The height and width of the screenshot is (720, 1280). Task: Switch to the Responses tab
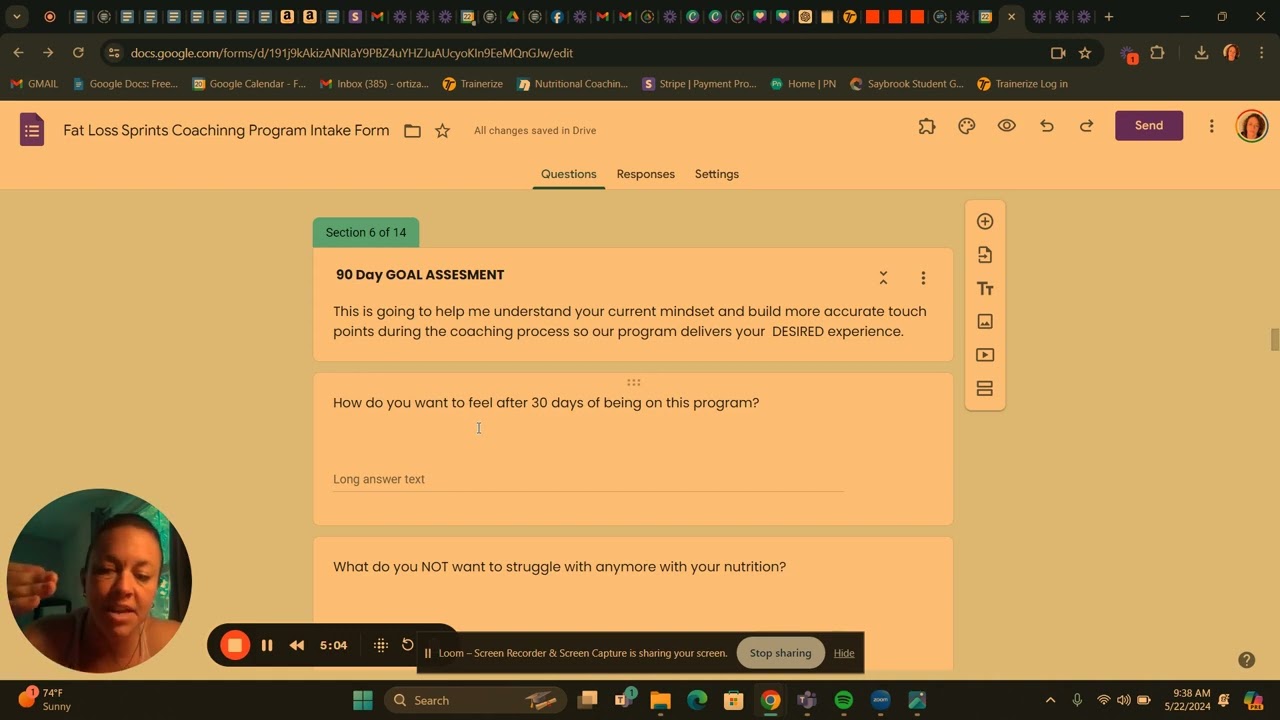click(x=645, y=174)
